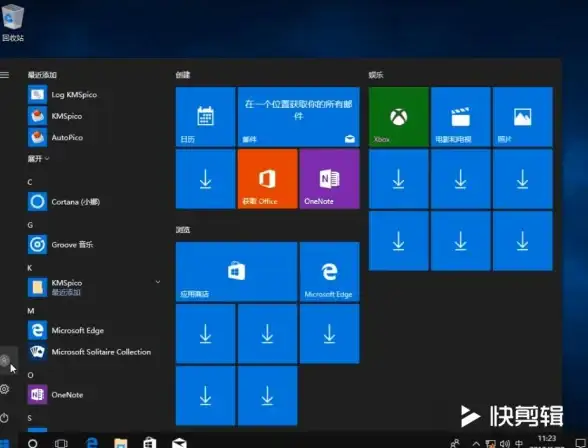Launch Edge from the taskbar
This screenshot has width=588, height=448.
tap(92, 443)
